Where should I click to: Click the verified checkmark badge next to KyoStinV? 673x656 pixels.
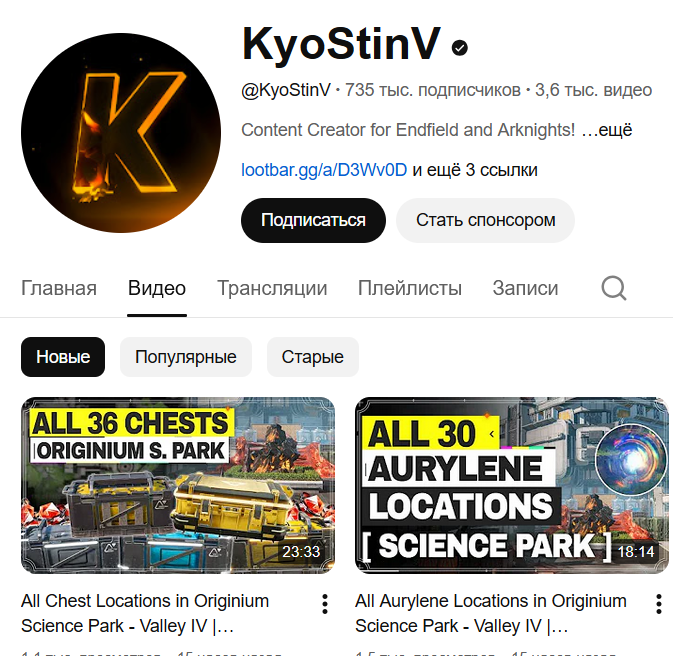[460, 48]
